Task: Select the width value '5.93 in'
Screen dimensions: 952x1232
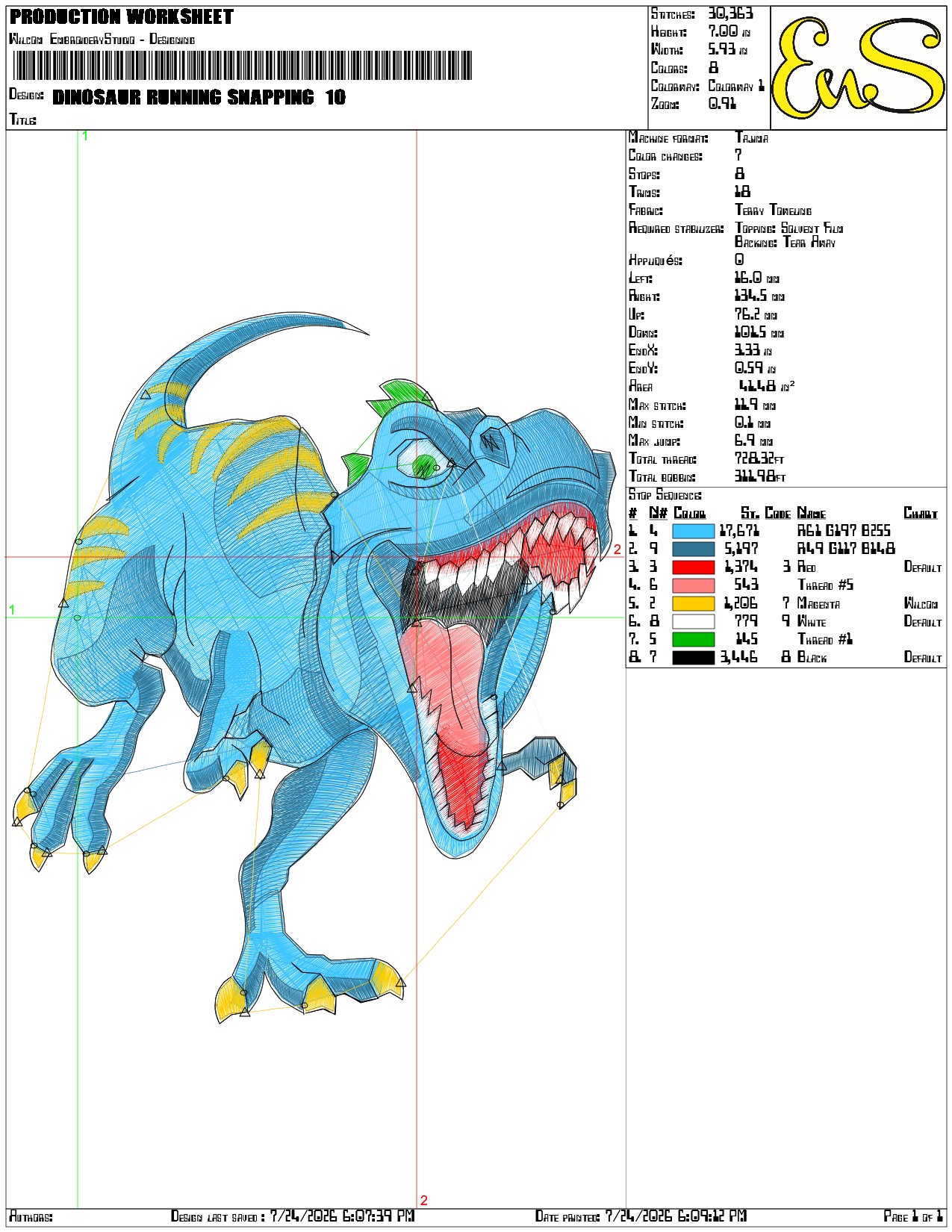Action: click(x=727, y=49)
